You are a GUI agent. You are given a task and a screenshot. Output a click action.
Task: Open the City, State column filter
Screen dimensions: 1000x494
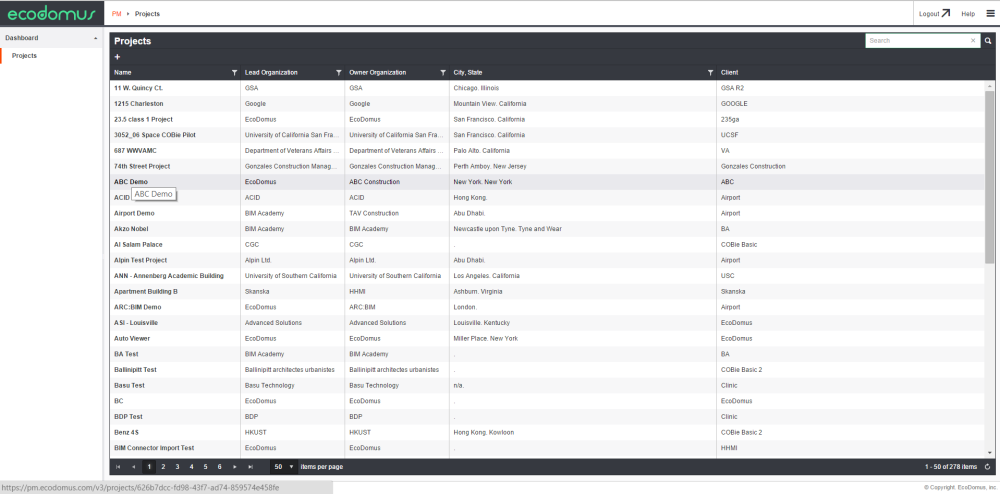pos(710,73)
